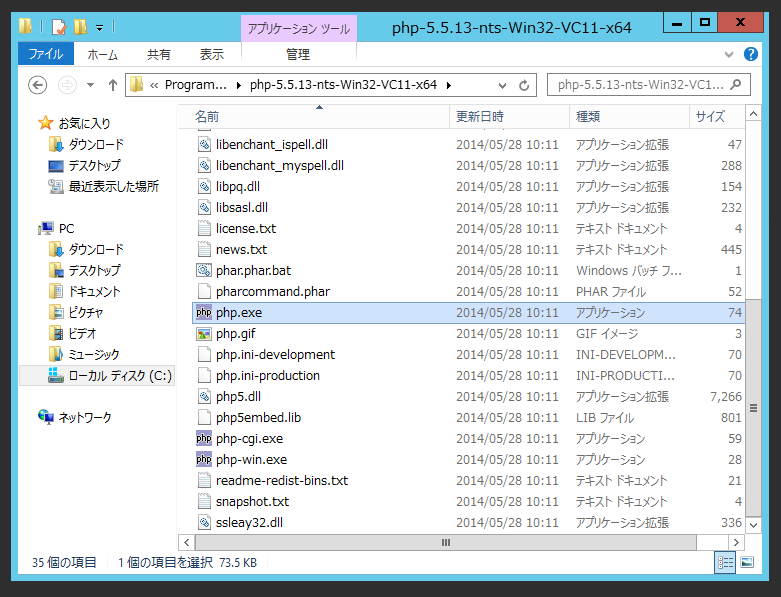Select the php.ini-development file icon
781x597 pixels.
click(204, 355)
